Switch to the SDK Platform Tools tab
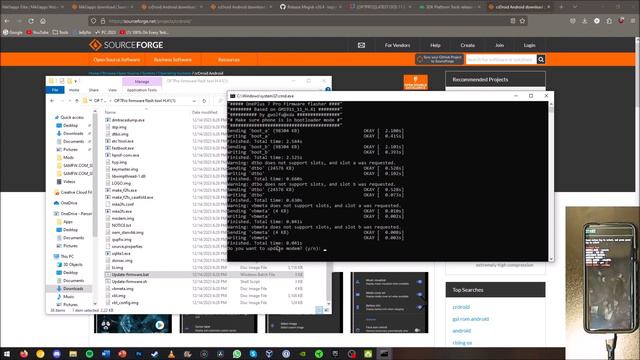Image resolution: width=640 pixels, height=360 pixels. point(449,7)
